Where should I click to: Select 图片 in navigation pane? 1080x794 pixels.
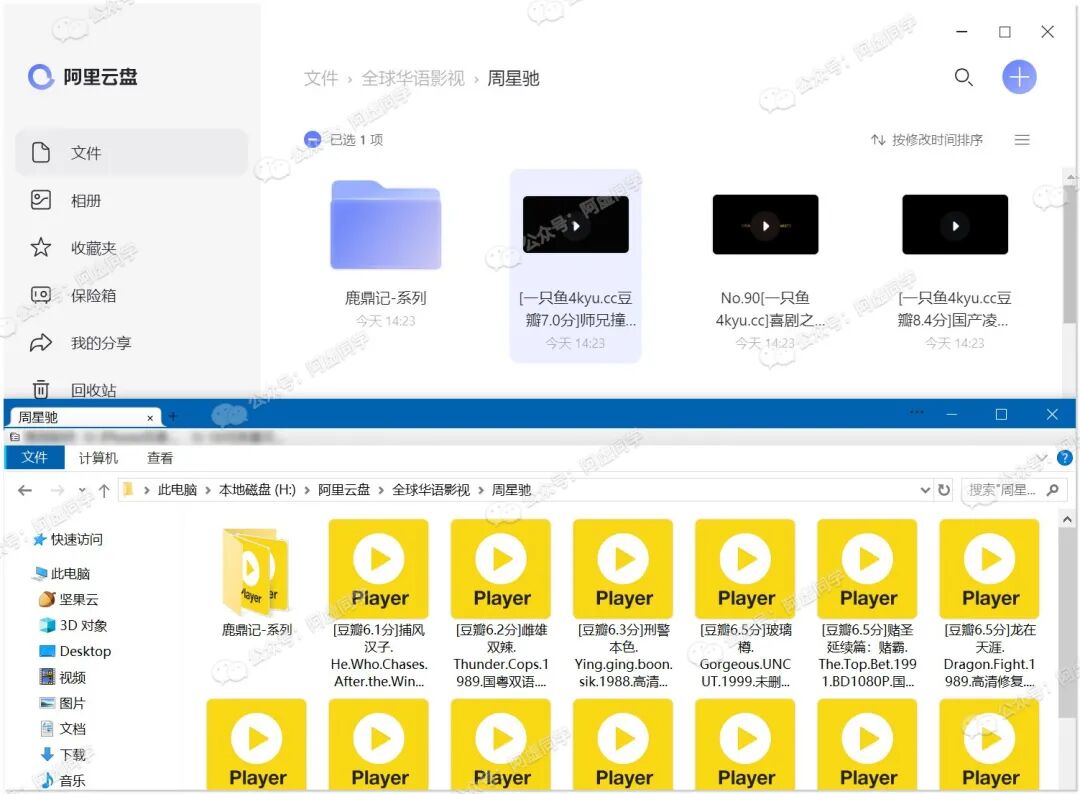pos(63,702)
